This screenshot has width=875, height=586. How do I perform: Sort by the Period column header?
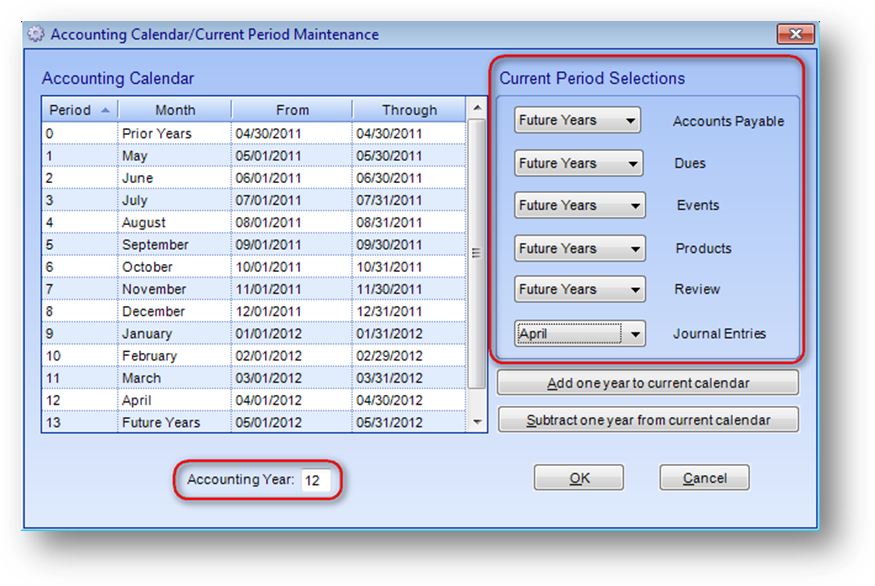coord(79,110)
